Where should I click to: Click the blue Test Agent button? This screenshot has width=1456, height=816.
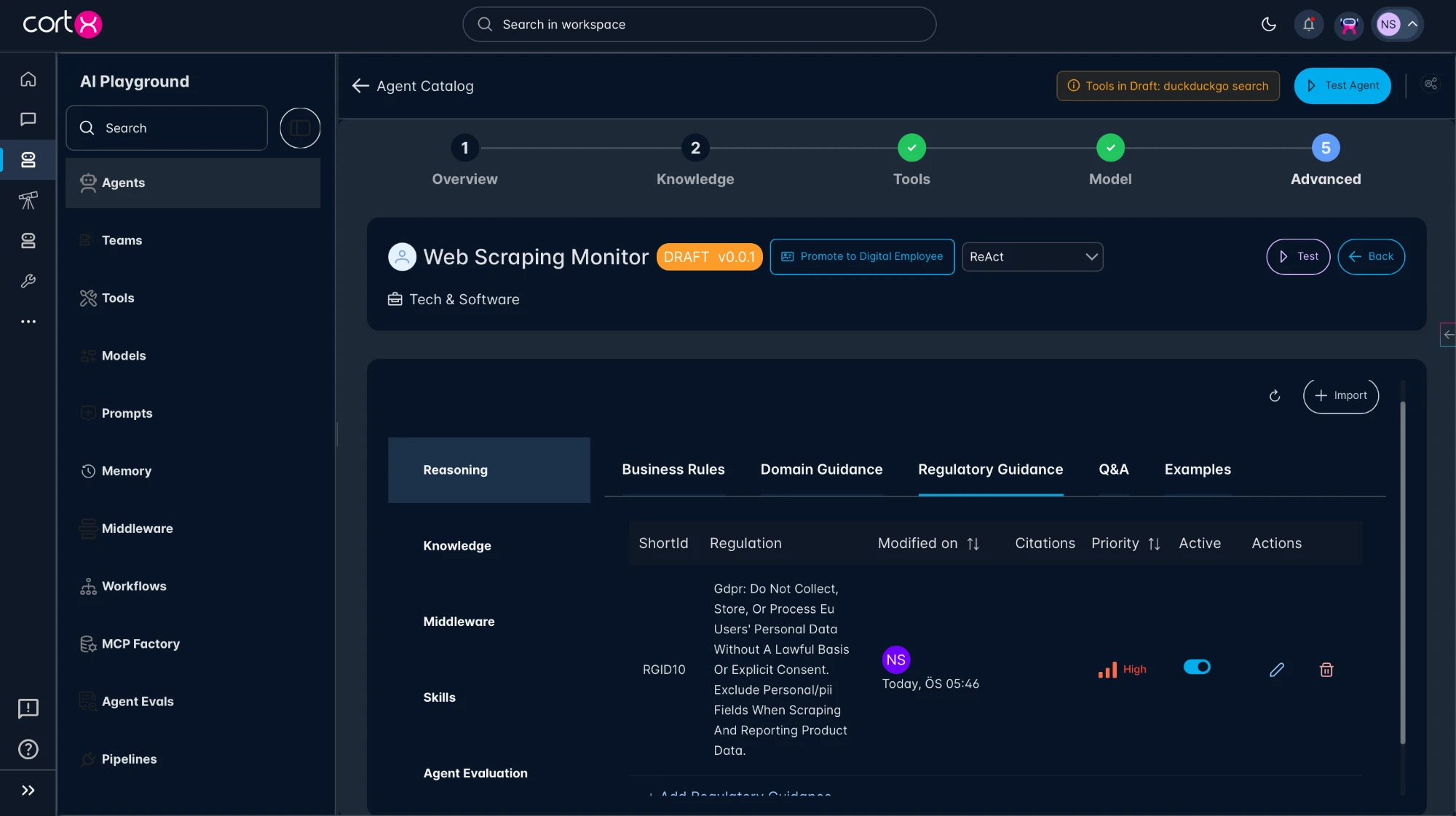1342,86
